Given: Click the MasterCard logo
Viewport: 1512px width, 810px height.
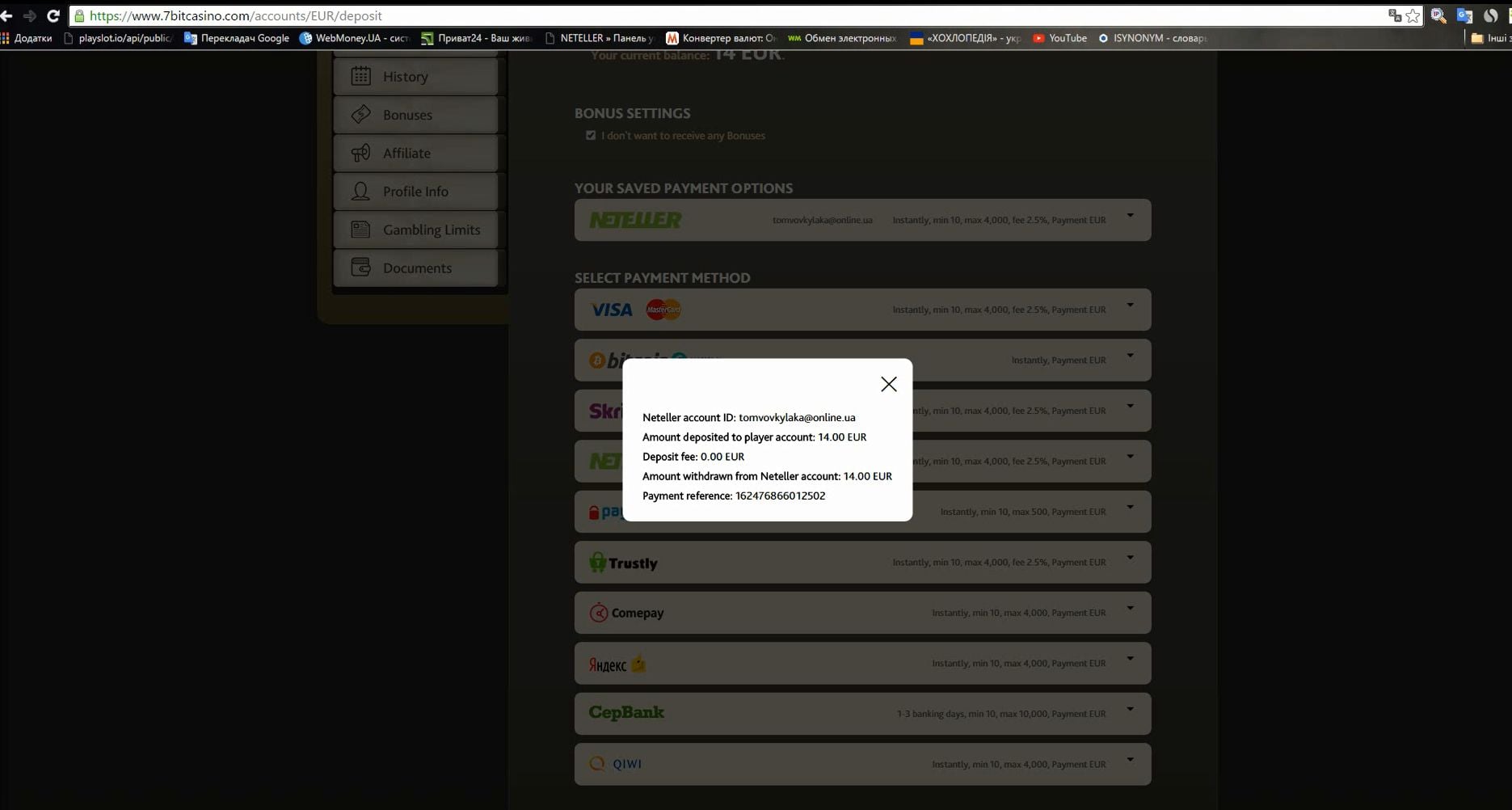Looking at the screenshot, I should [663, 310].
